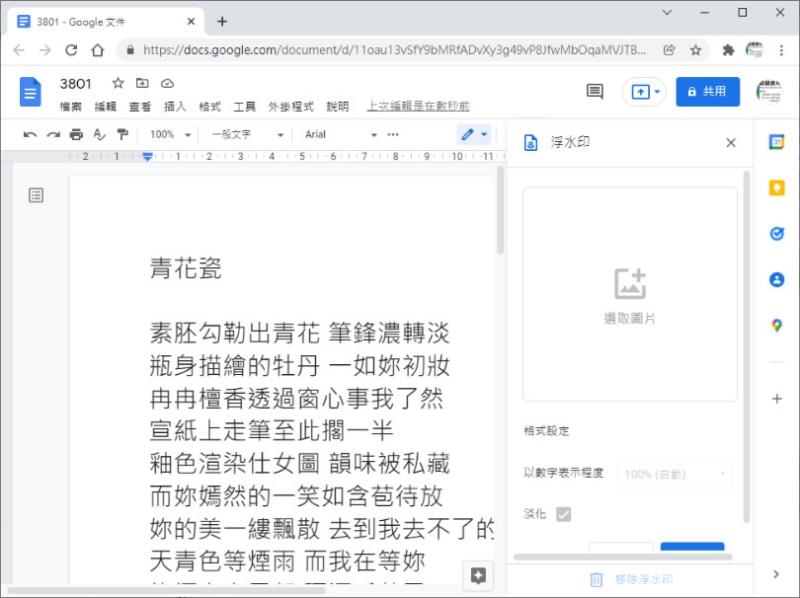This screenshot has height=598, width=800.
Task: Get add-ons with the plus icon
Action: 777,398
